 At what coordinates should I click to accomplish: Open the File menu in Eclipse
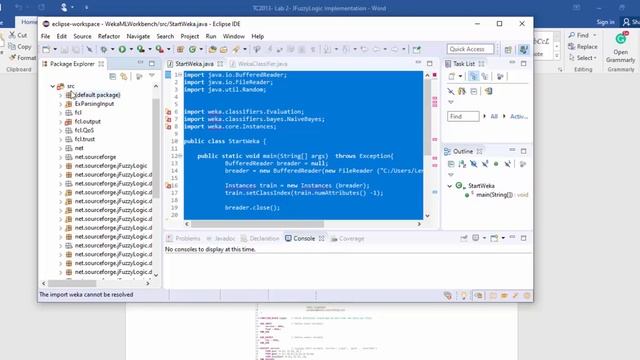(x=45, y=36)
